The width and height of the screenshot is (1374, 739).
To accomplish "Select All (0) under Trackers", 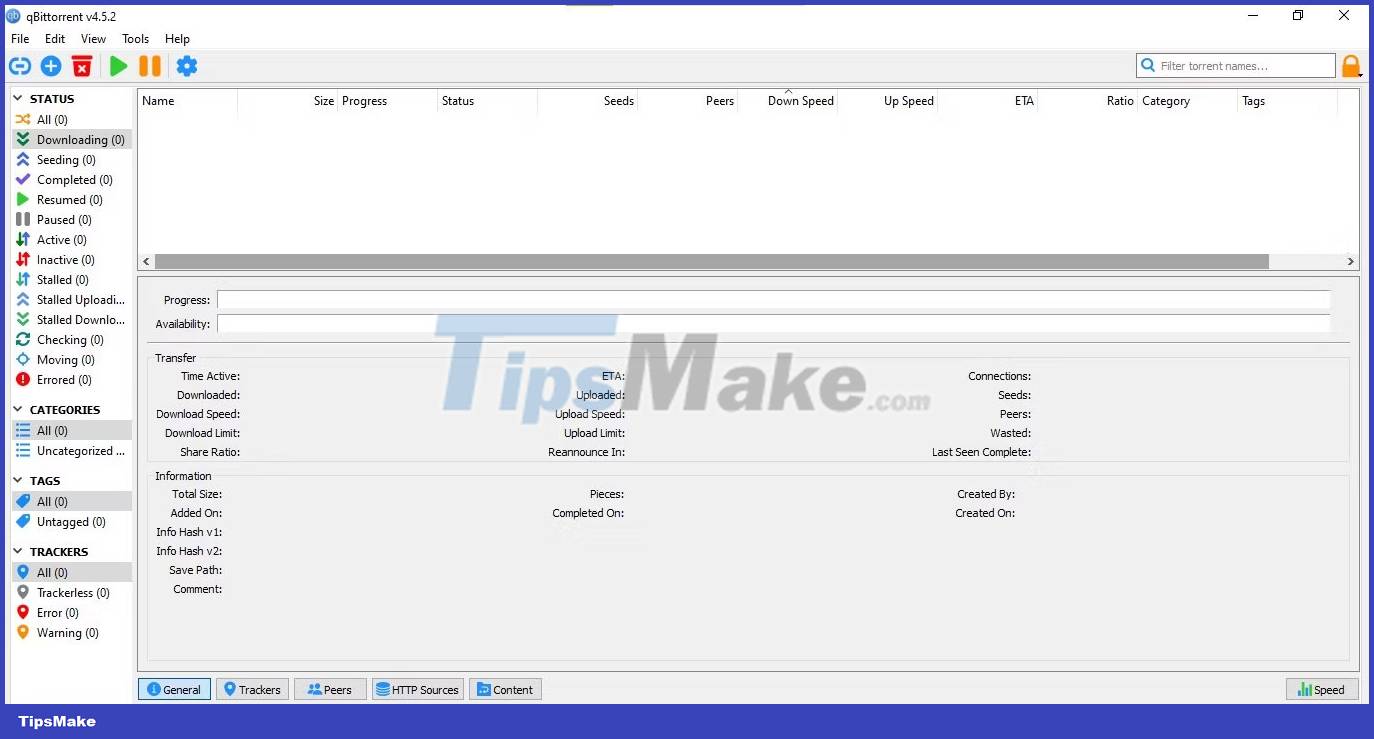I will pos(71,572).
